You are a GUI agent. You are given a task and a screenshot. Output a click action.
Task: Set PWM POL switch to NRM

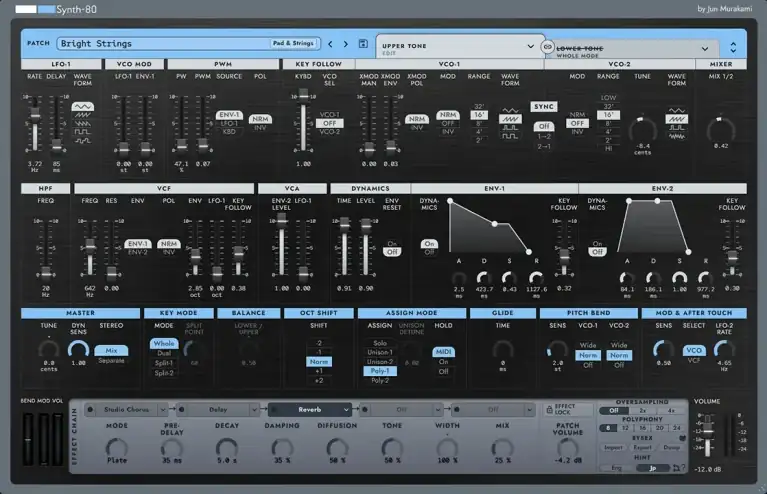[x=260, y=119]
